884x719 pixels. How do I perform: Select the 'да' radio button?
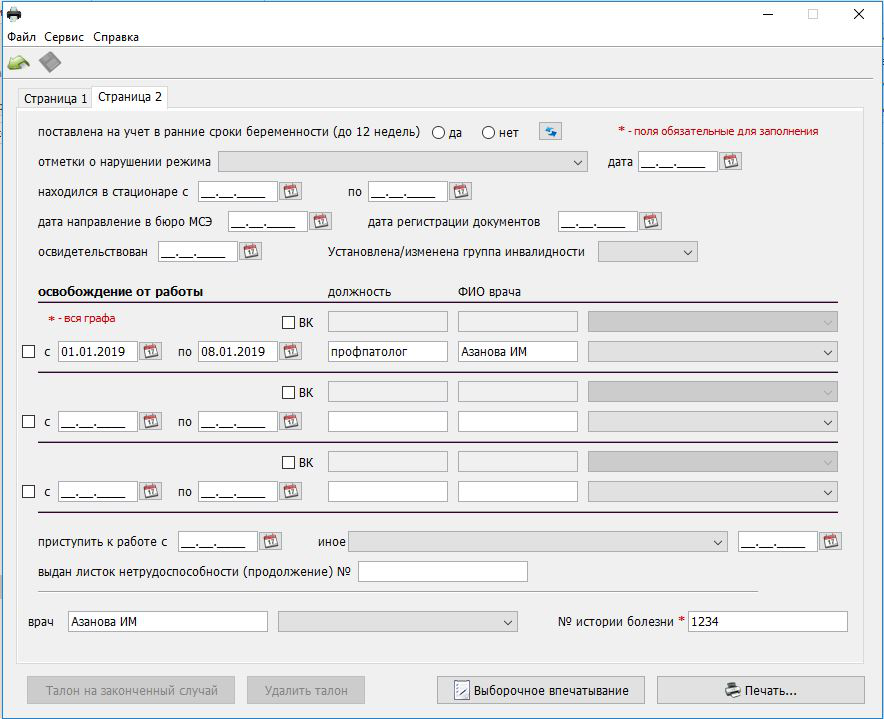438,132
